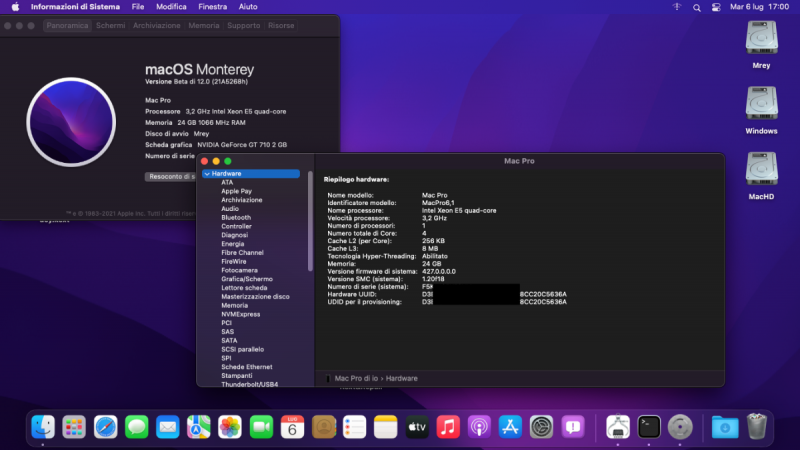Switch to the Memoria tab
Screen dimensions: 800x450
tap(204, 25)
